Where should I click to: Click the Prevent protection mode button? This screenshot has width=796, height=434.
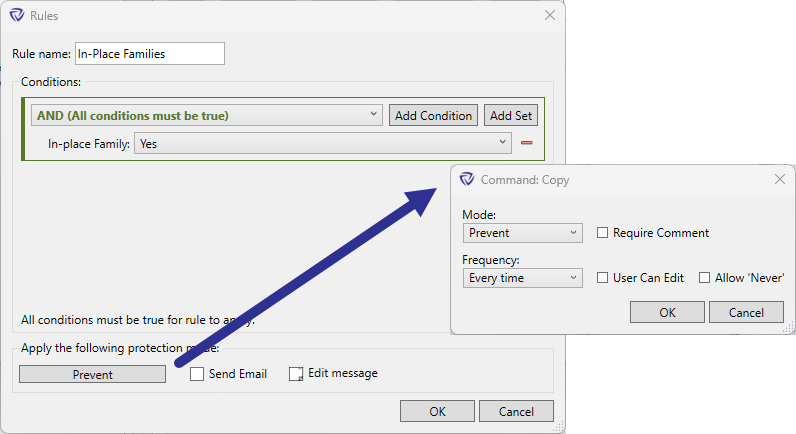[92, 374]
